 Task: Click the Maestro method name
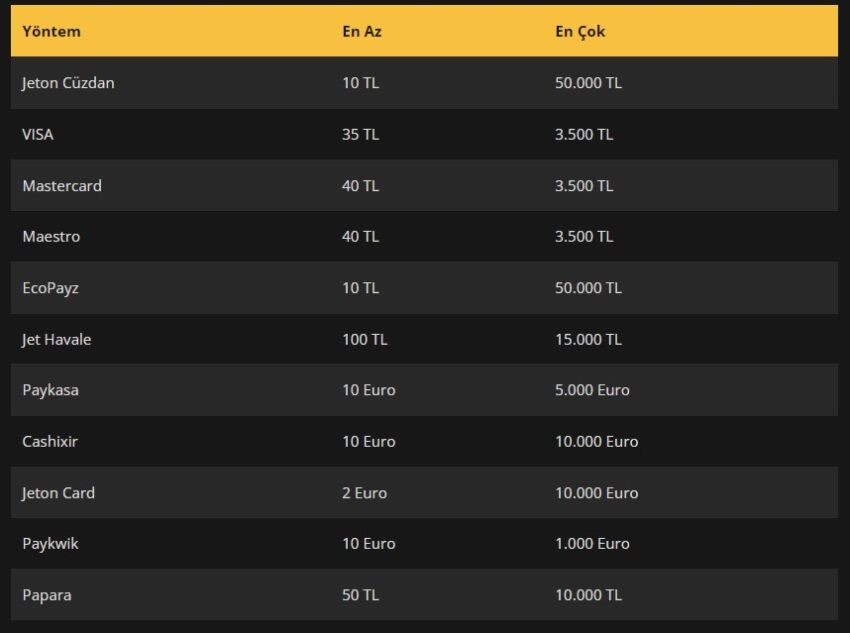tap(51, 237)
